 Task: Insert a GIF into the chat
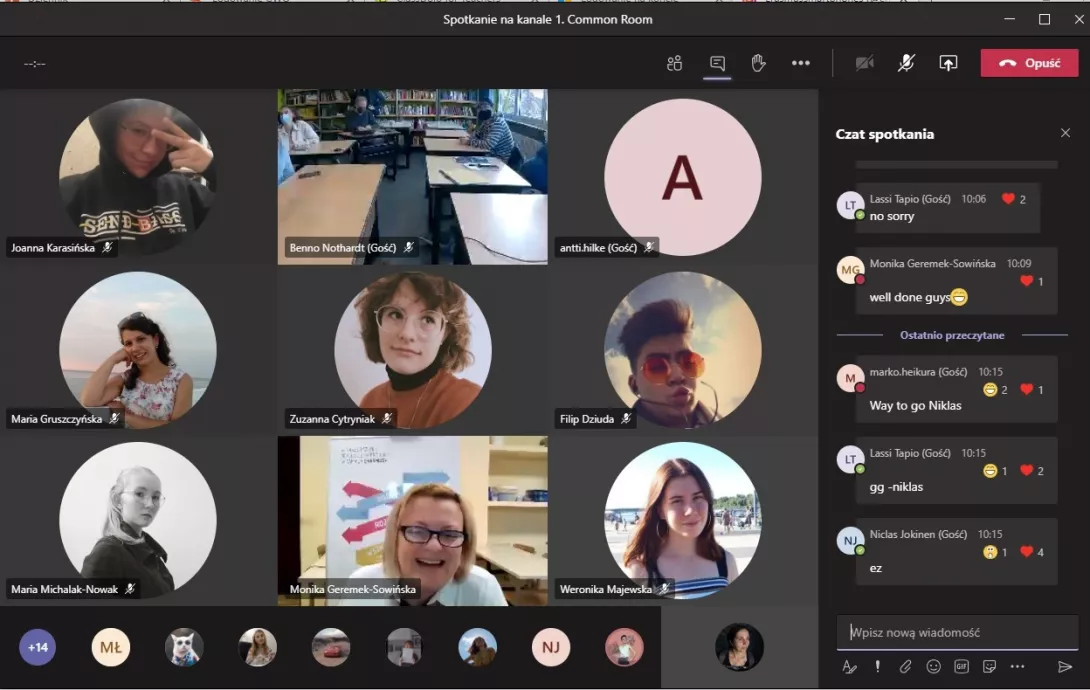coord(961,666)
